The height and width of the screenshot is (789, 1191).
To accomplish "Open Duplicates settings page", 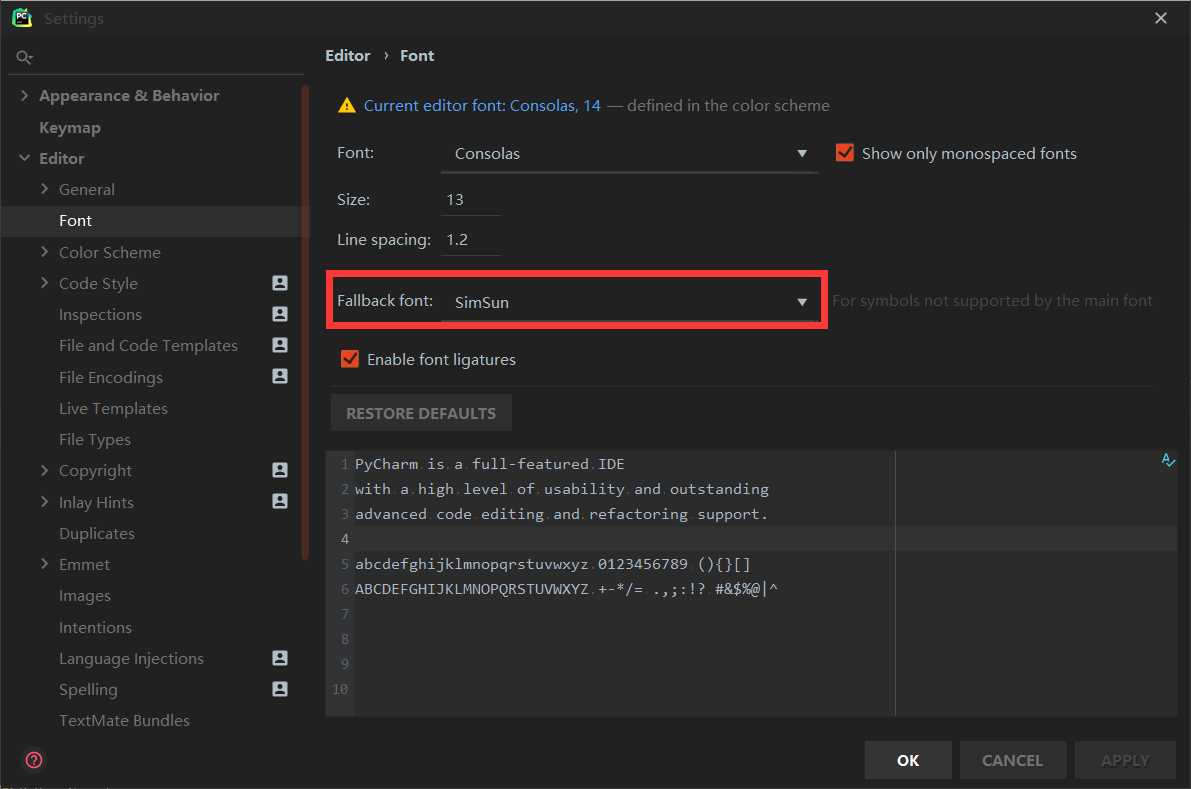I will [96, 534].
